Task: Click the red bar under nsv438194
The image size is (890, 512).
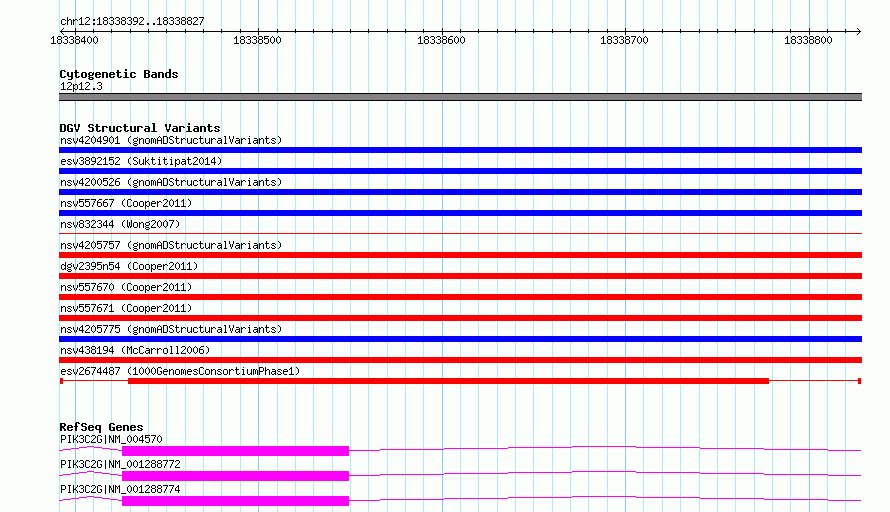Action: point(460,360)
